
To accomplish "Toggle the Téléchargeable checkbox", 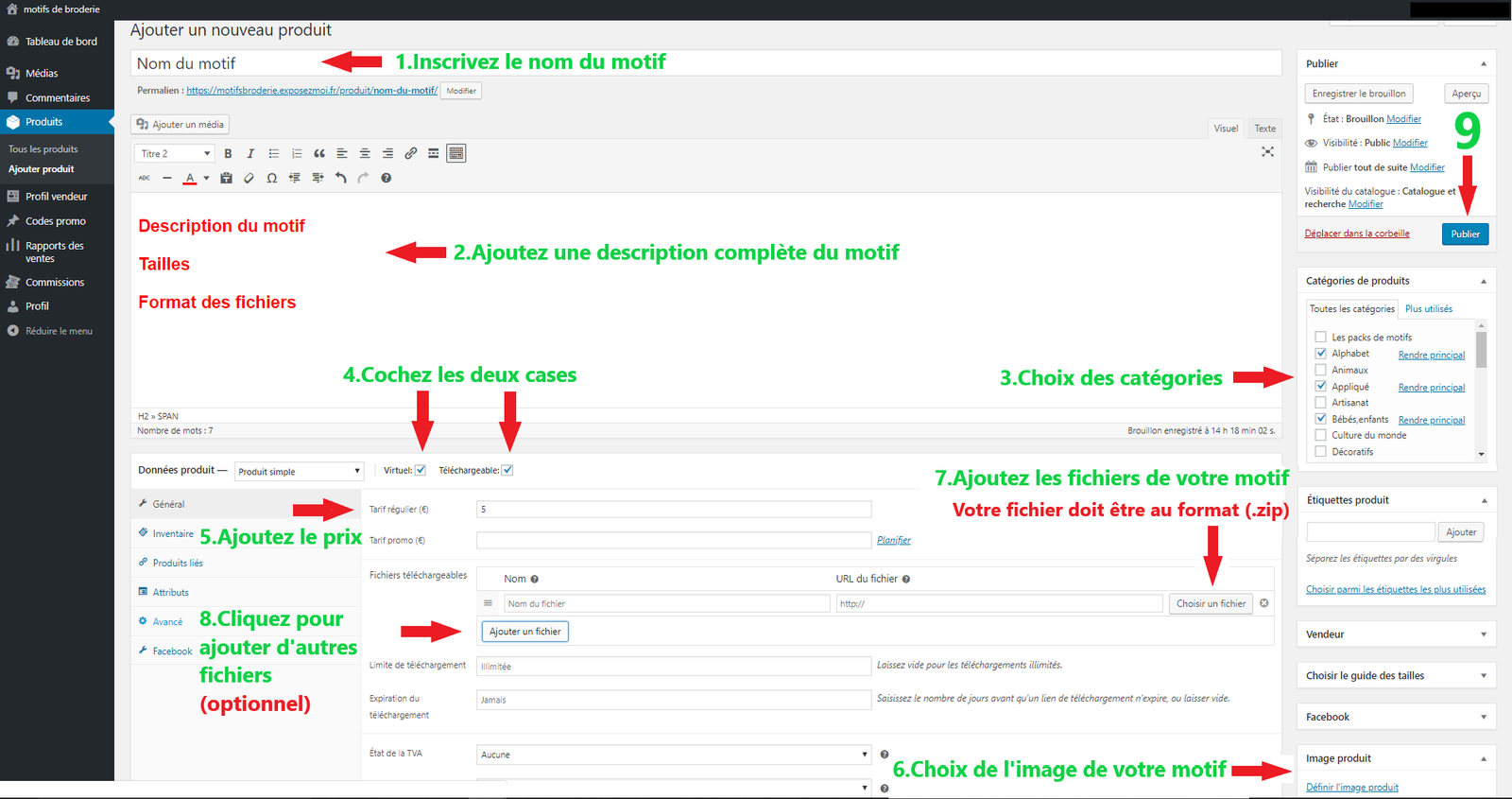I will click(507, 470).
